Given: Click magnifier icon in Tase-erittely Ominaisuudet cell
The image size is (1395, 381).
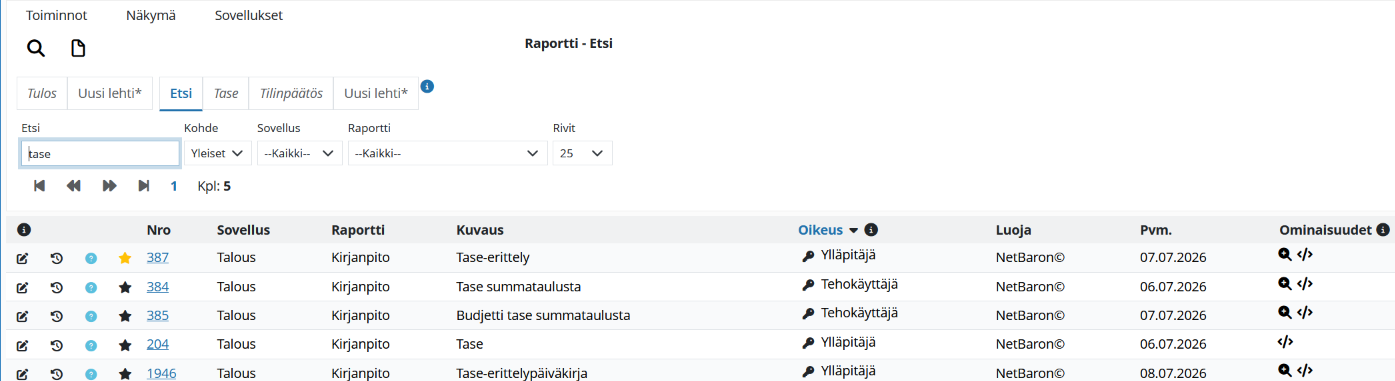Looking at the screenshot, I should point(1285,254).
